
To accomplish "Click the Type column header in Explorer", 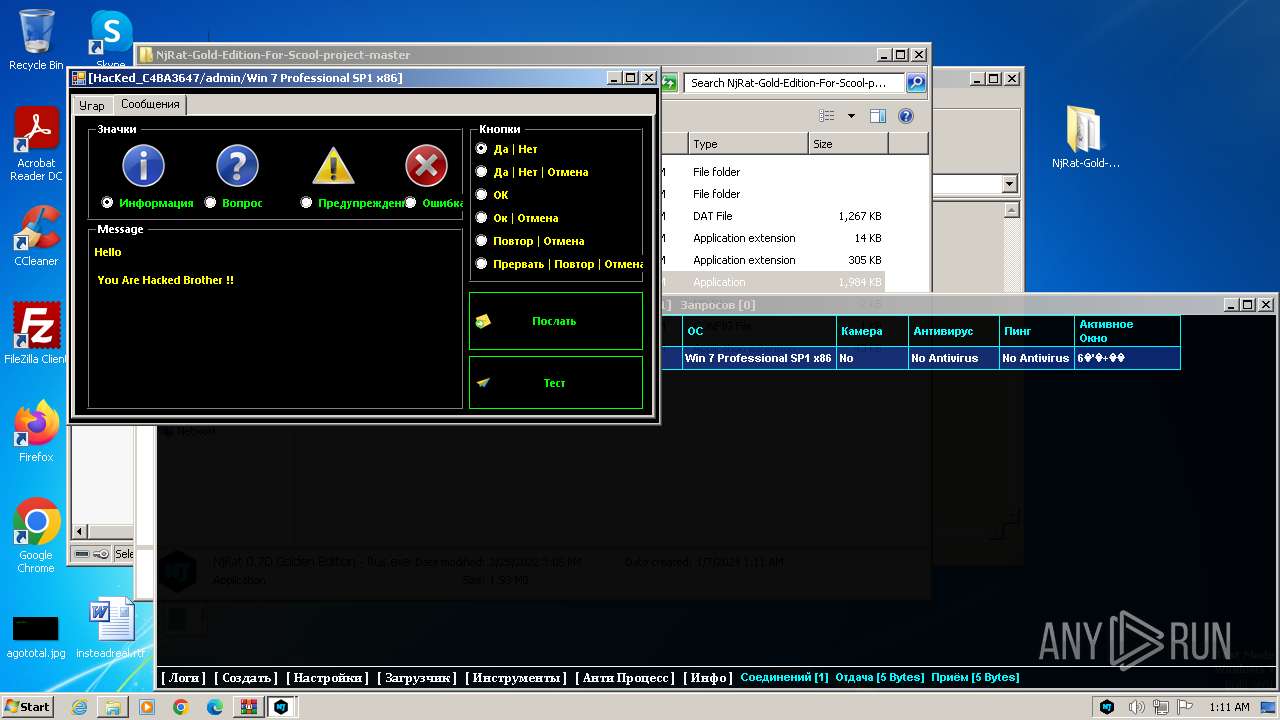I will click(x=746, y=144).
